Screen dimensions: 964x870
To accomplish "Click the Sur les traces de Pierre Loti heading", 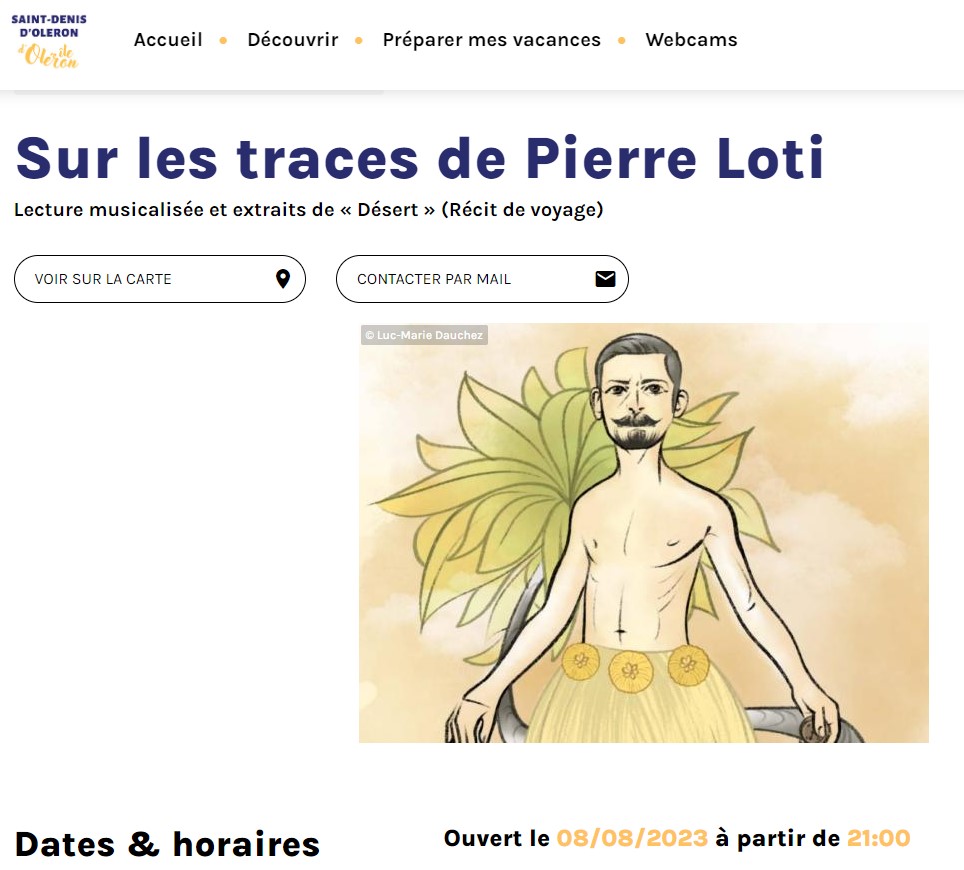I will coord(419,158).
